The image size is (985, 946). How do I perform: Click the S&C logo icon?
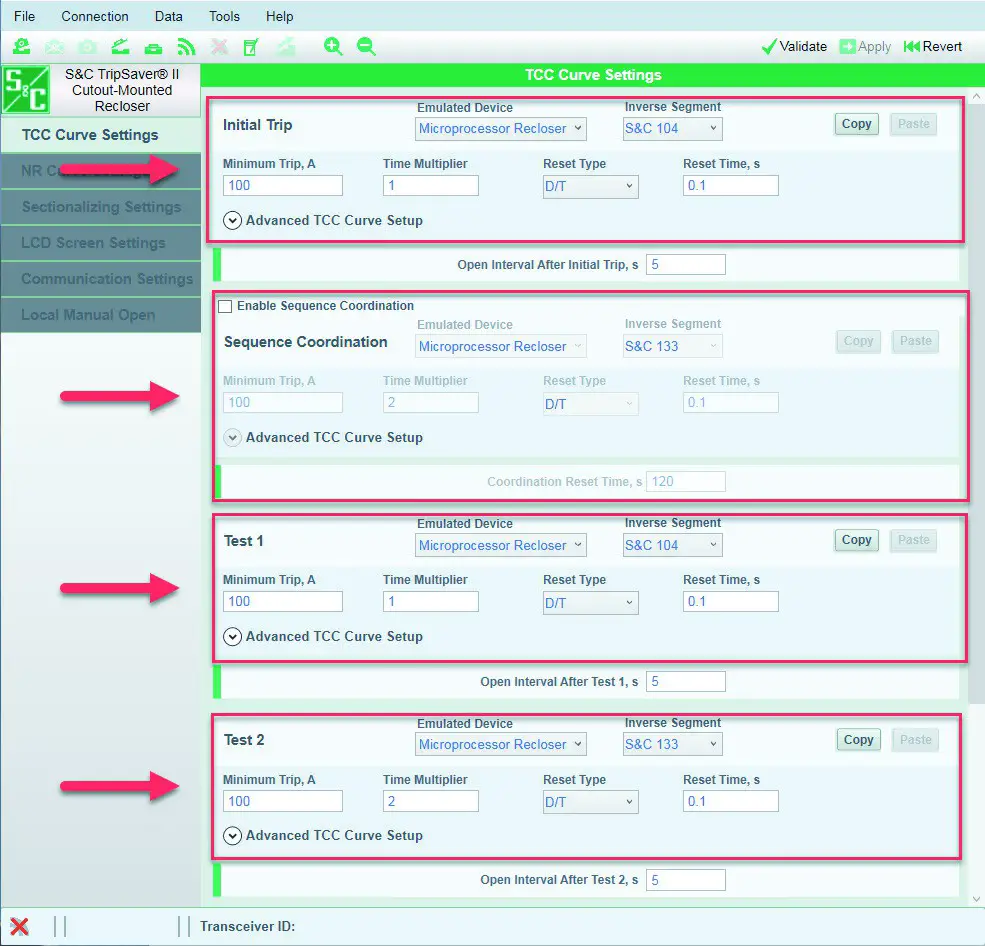[x=26, y=89]
